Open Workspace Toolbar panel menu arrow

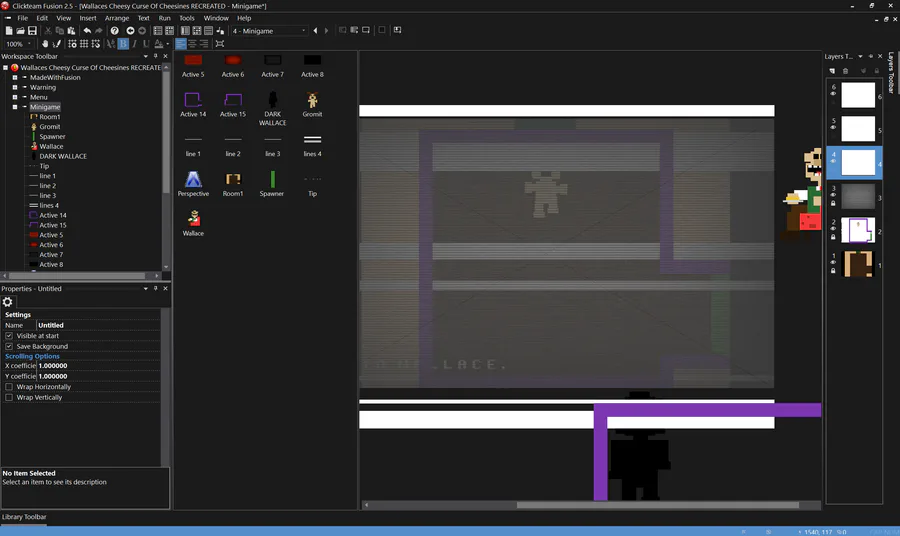tap(145, 56)
